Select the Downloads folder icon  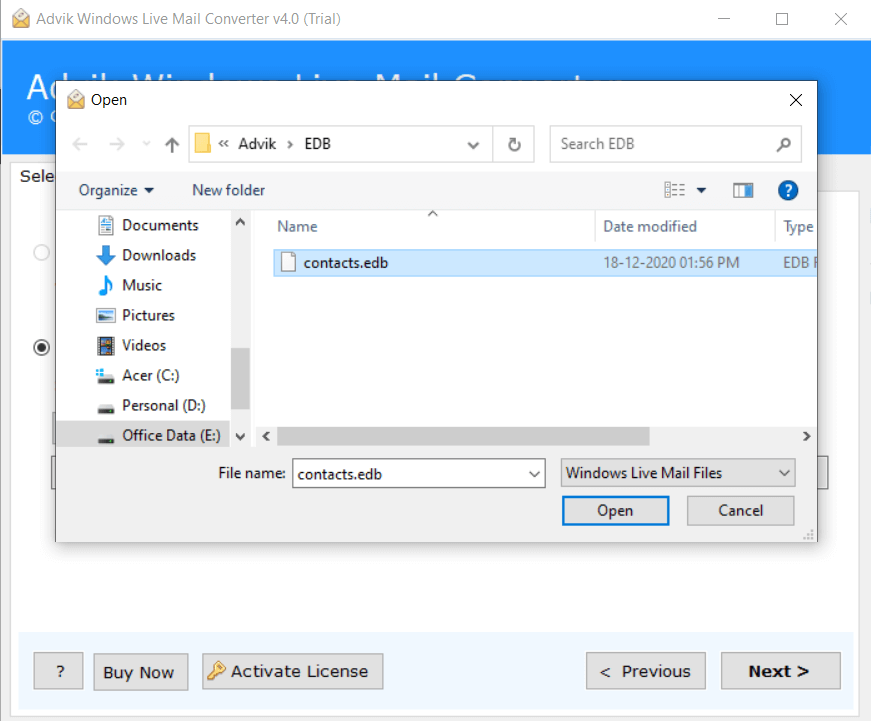tap(106, 255)
